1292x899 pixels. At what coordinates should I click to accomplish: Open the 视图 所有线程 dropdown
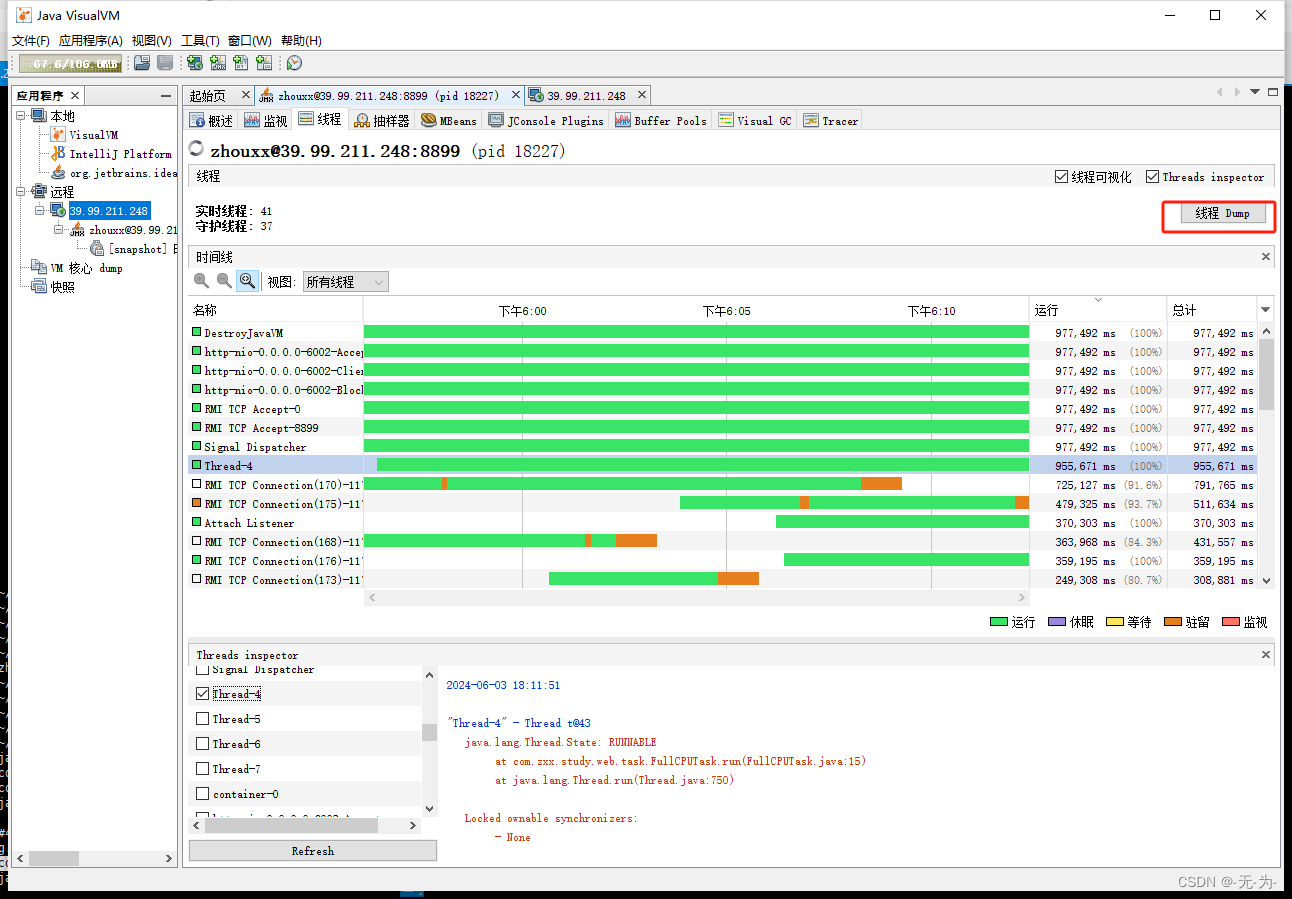[345, 282]
